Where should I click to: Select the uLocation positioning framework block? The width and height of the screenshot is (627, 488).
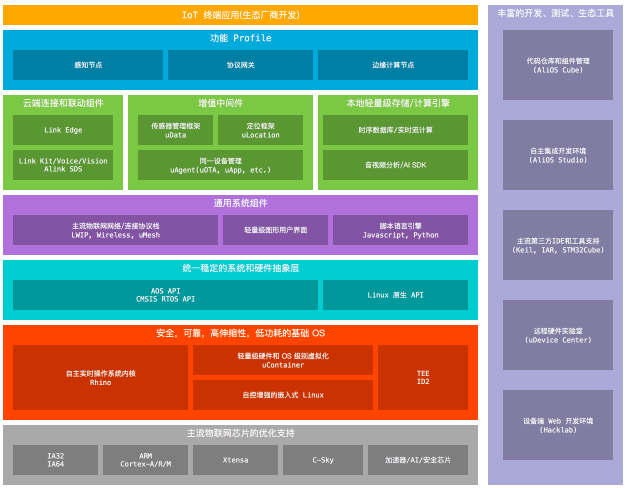coord(260,130)
